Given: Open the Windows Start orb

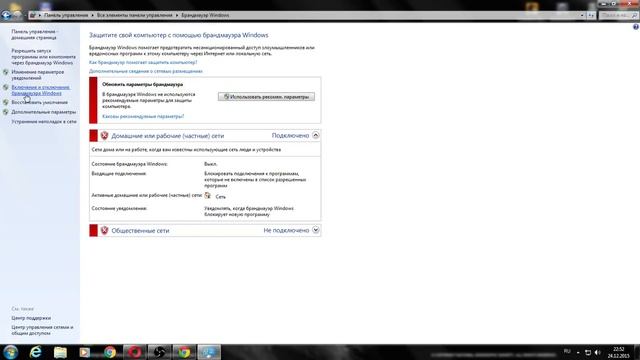Looking at the screenshot, I should pyautogui.click(x=10, y=352).
